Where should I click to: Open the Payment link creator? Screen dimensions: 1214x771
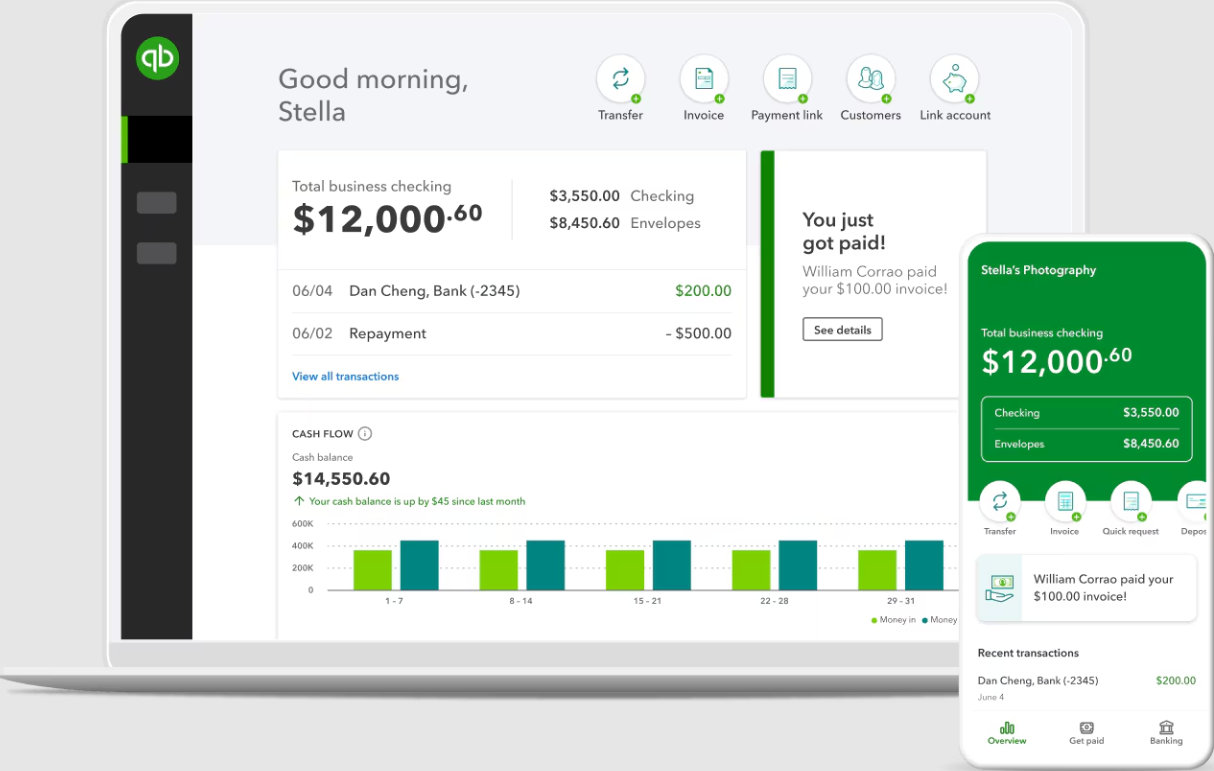tap(787, 78)
